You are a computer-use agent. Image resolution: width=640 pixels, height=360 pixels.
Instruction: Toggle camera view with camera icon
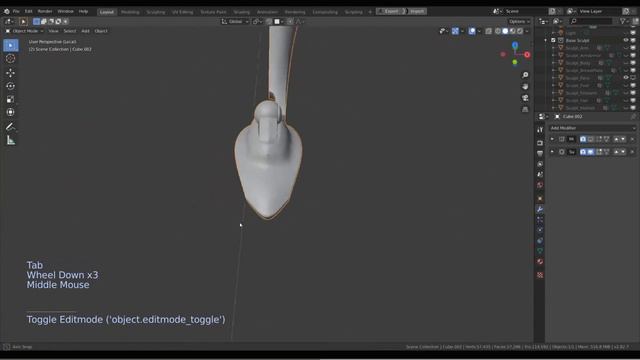tap(525, 98)
